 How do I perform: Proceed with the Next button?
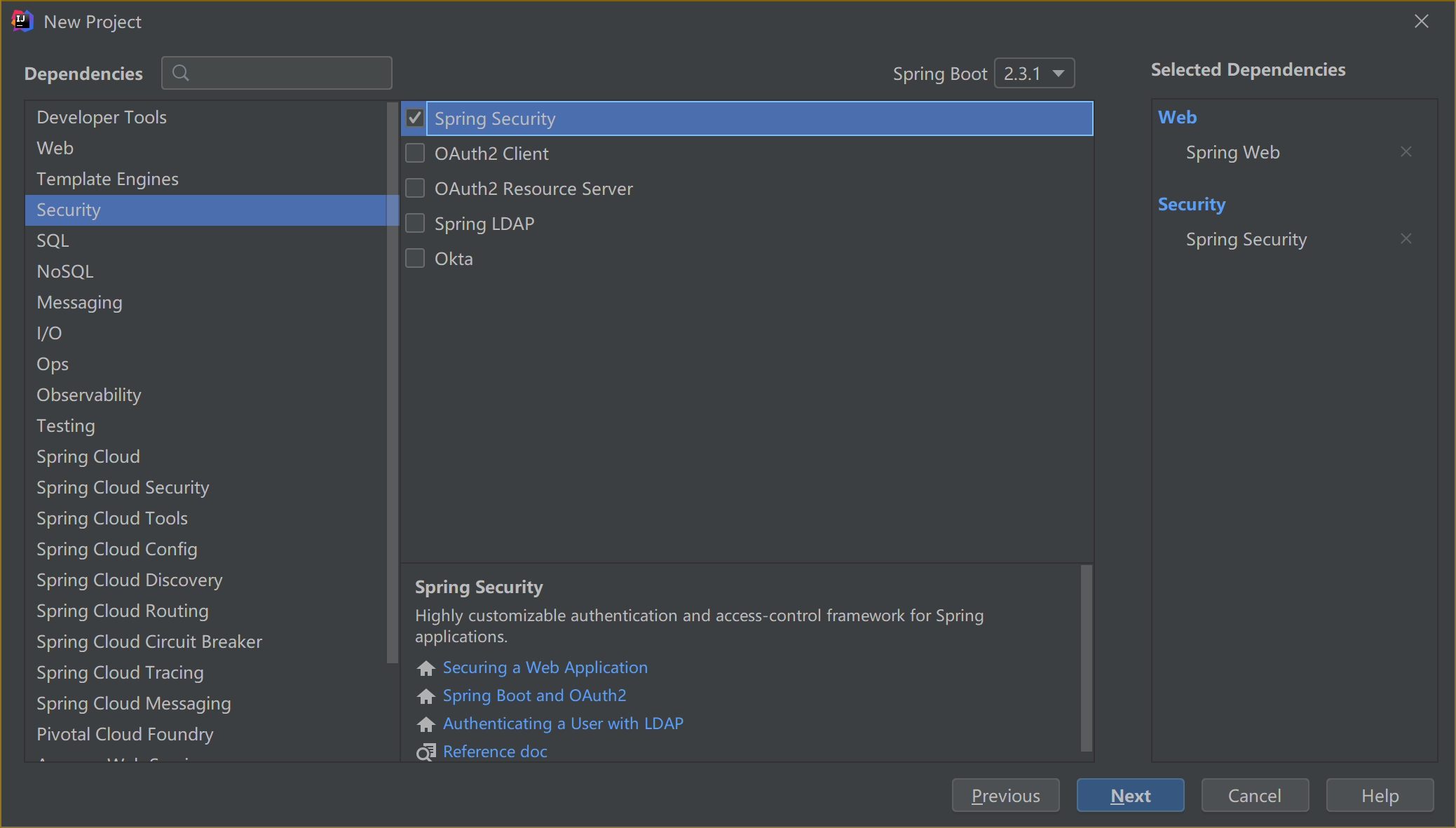point(1130,796)
